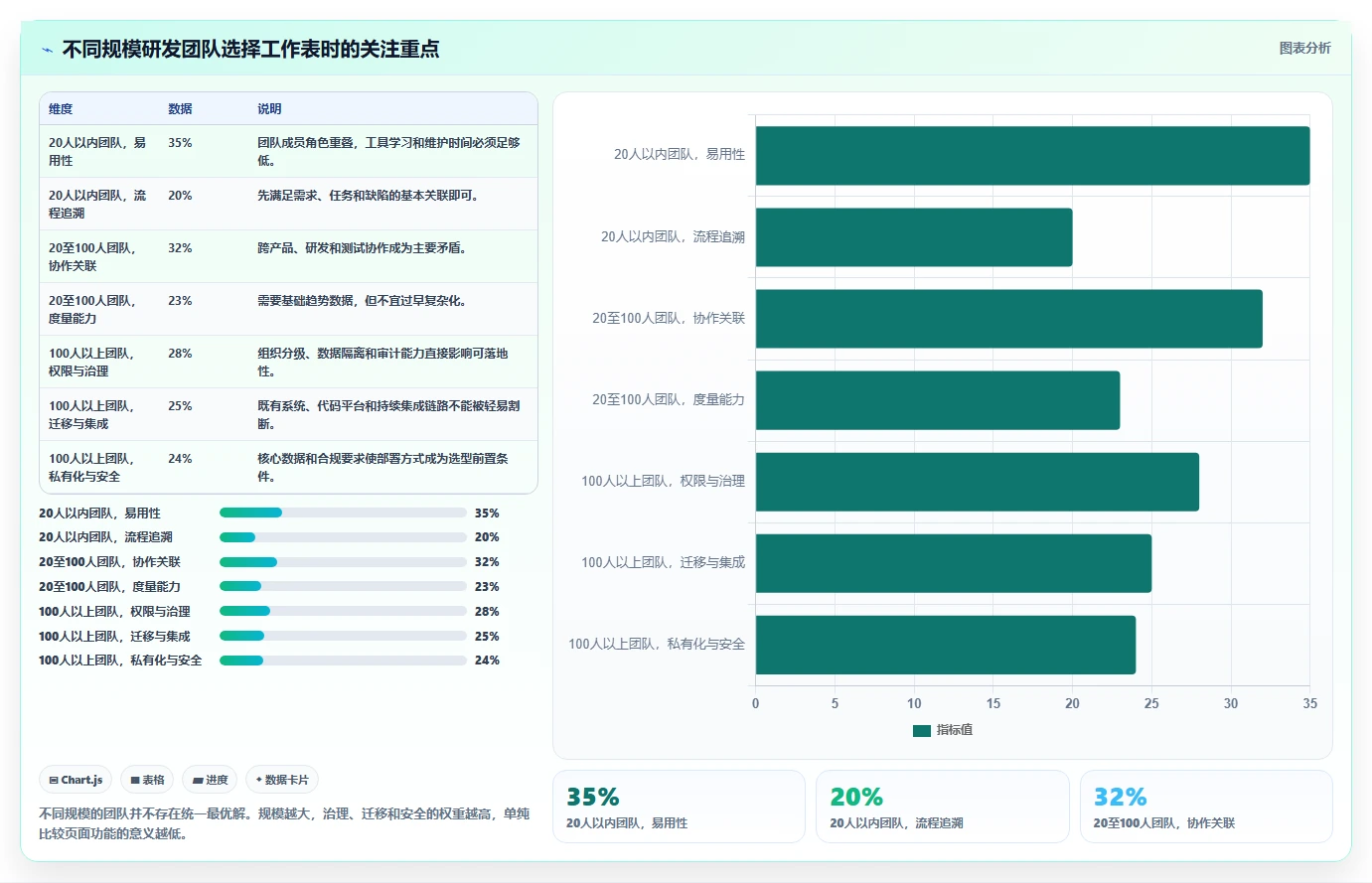1372x883 pixels.
Task: Click the chart bar for 100人以上团队，私有化与安全
Action: 946,645
